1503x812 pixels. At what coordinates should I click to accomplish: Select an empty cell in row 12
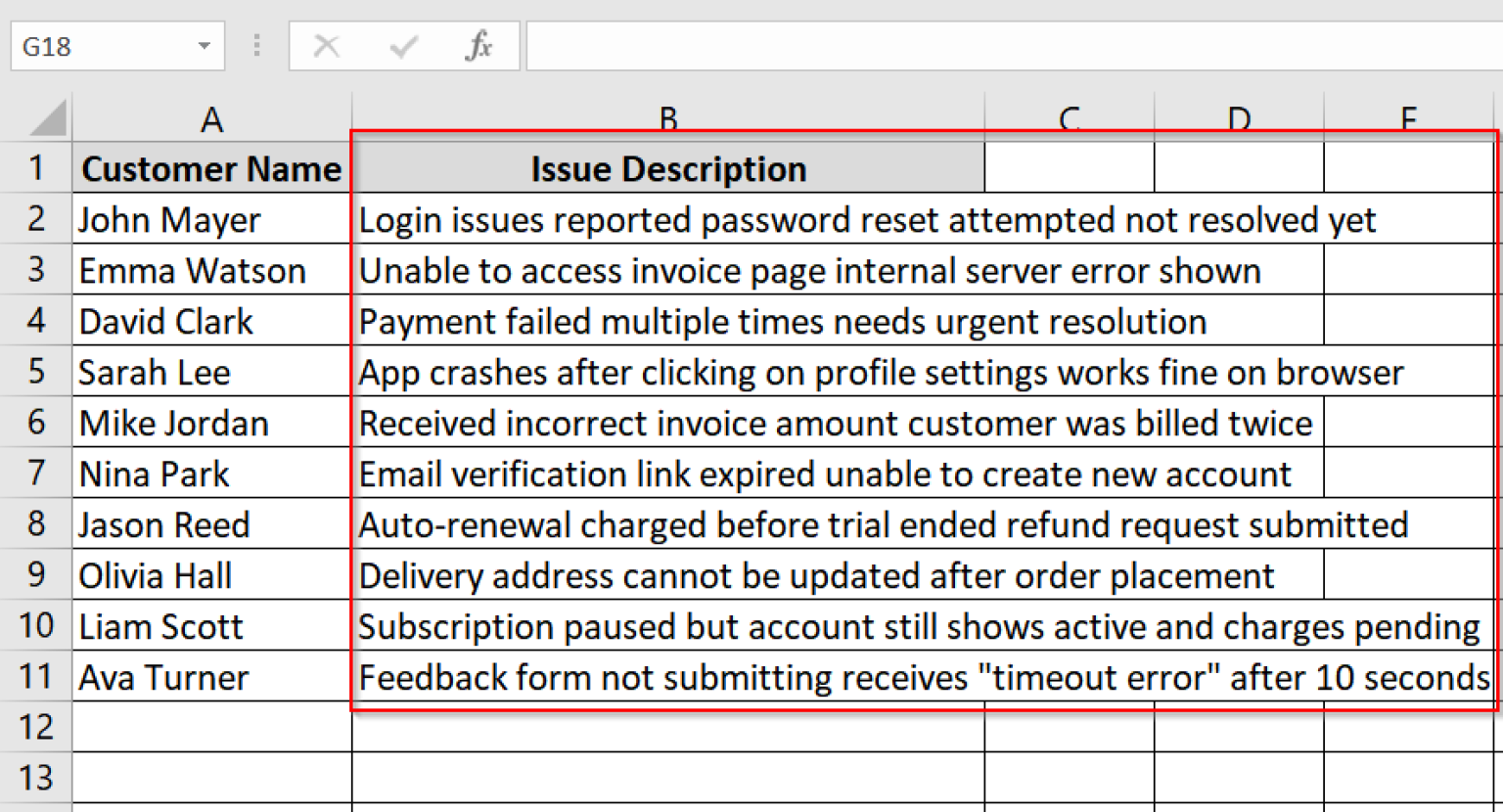tap(668, 728)
